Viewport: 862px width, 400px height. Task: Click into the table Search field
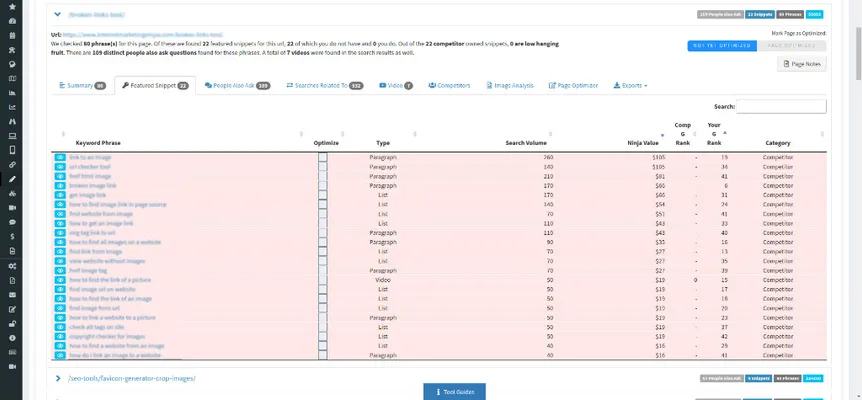(781, 106)
